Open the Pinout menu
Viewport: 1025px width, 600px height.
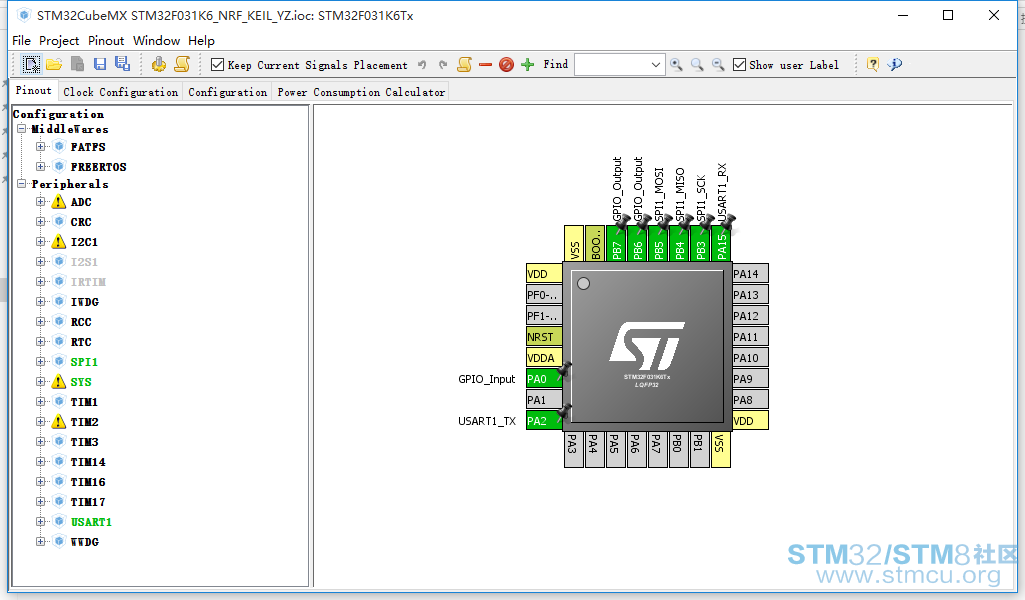(x=106, y=41)
